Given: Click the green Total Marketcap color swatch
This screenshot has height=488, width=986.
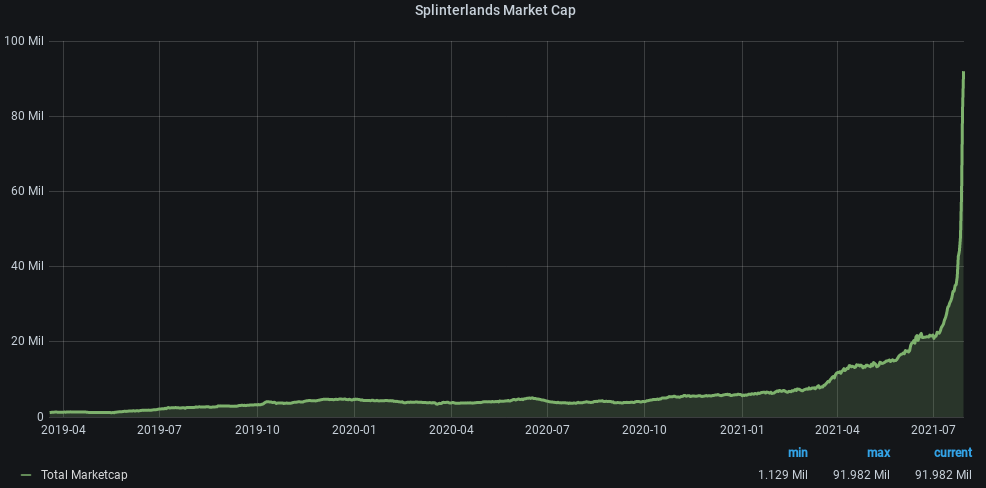Looking at the screenshot, I should (26, 475).
